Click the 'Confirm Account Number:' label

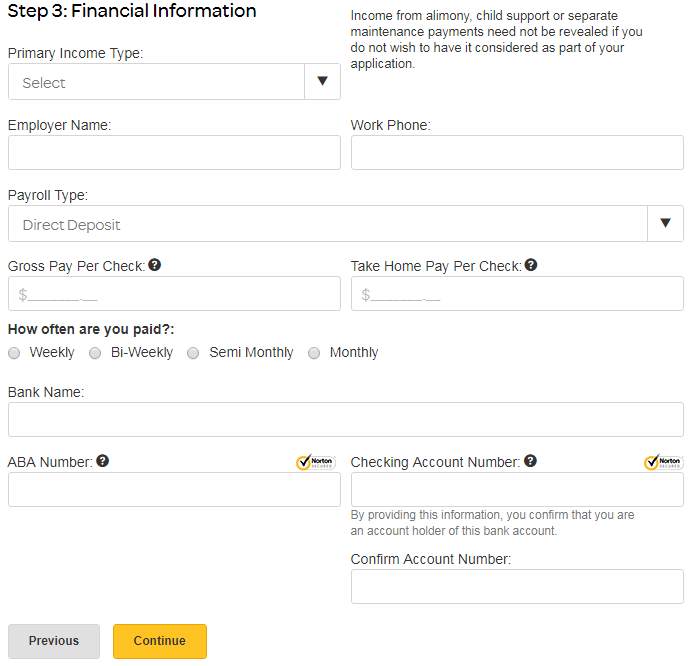point(431,559)
